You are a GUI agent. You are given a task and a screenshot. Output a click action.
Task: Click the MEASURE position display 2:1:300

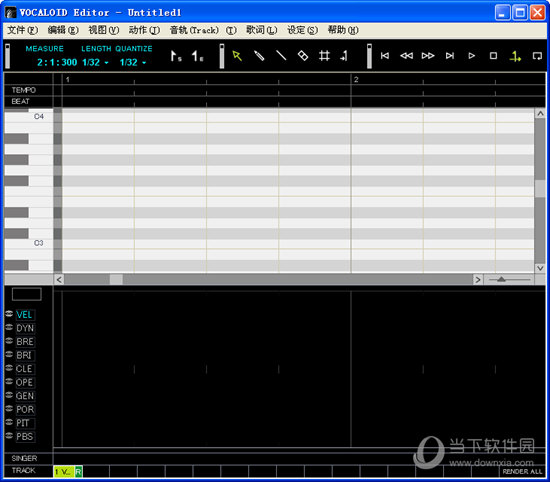(x=57, y=62)
